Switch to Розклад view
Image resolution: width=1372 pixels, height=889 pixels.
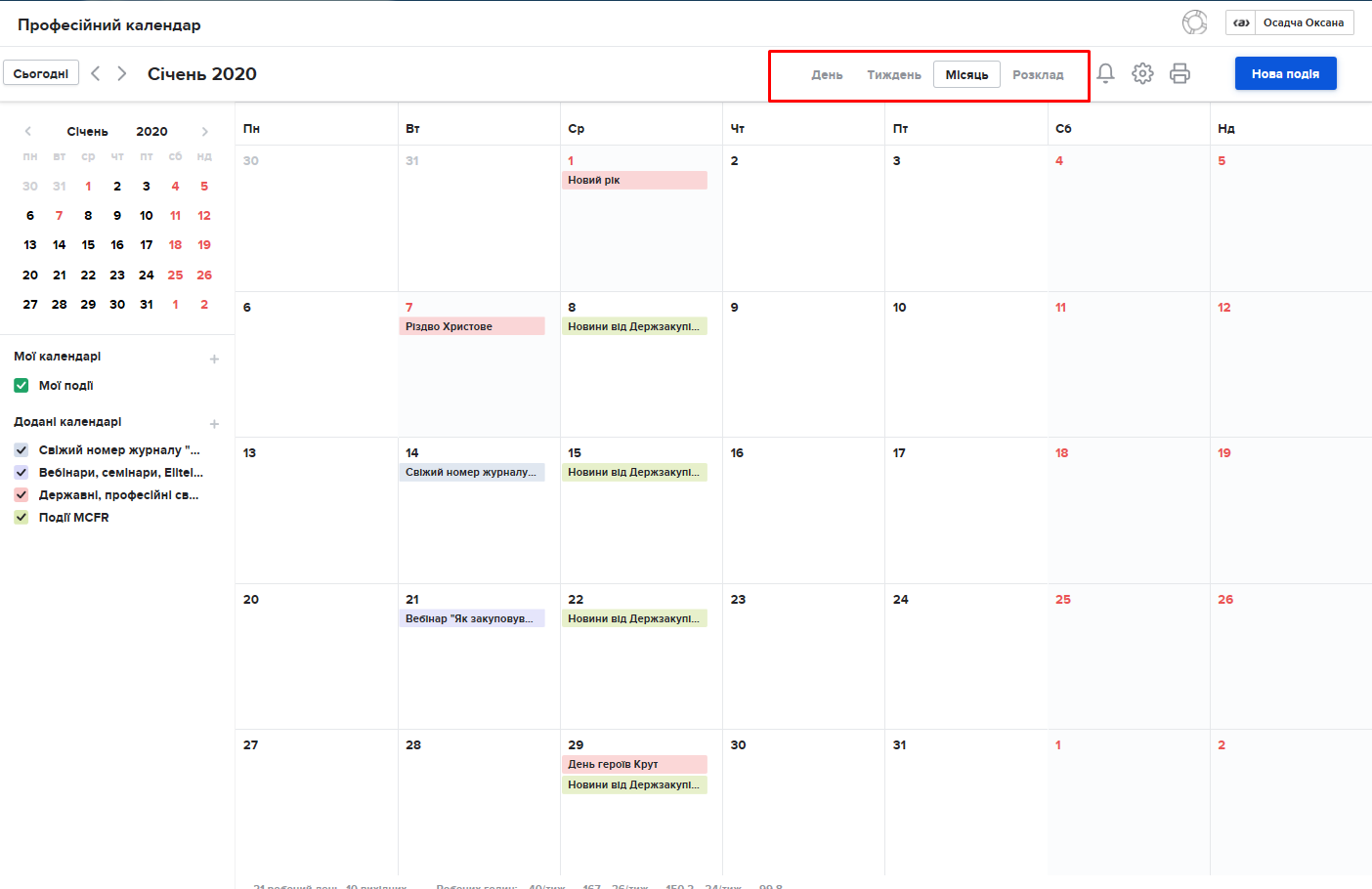(x=1038, y=75)
